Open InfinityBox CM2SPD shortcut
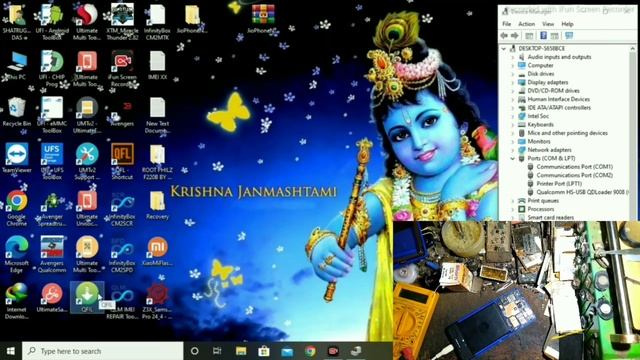The width and height of the screenshot is (640, 360). (x=122, y=254)
